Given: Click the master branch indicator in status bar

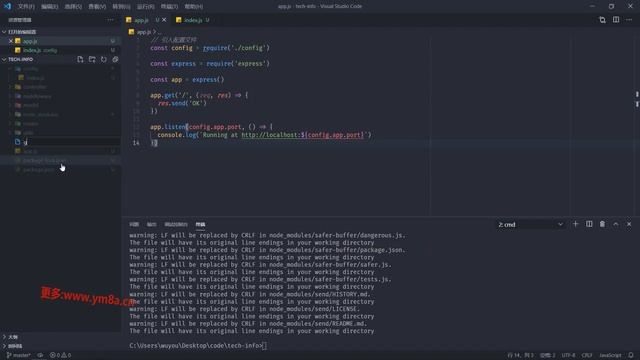Looking at the screenshot, I should [x=19, y=355].
